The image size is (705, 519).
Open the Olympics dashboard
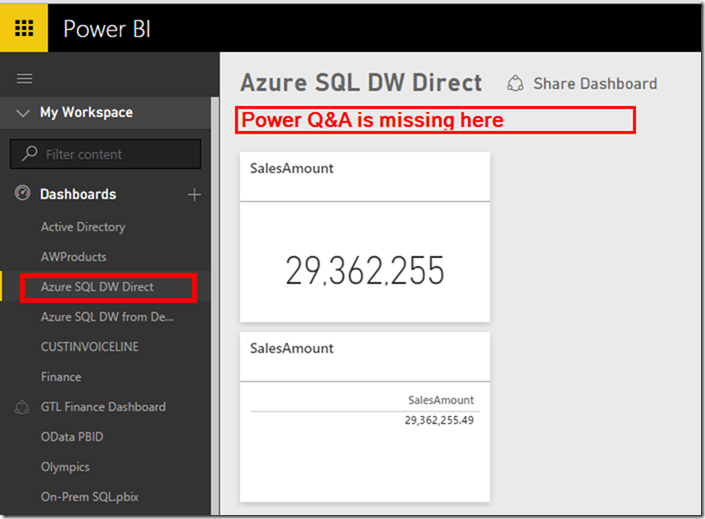(x=65, y=467)
